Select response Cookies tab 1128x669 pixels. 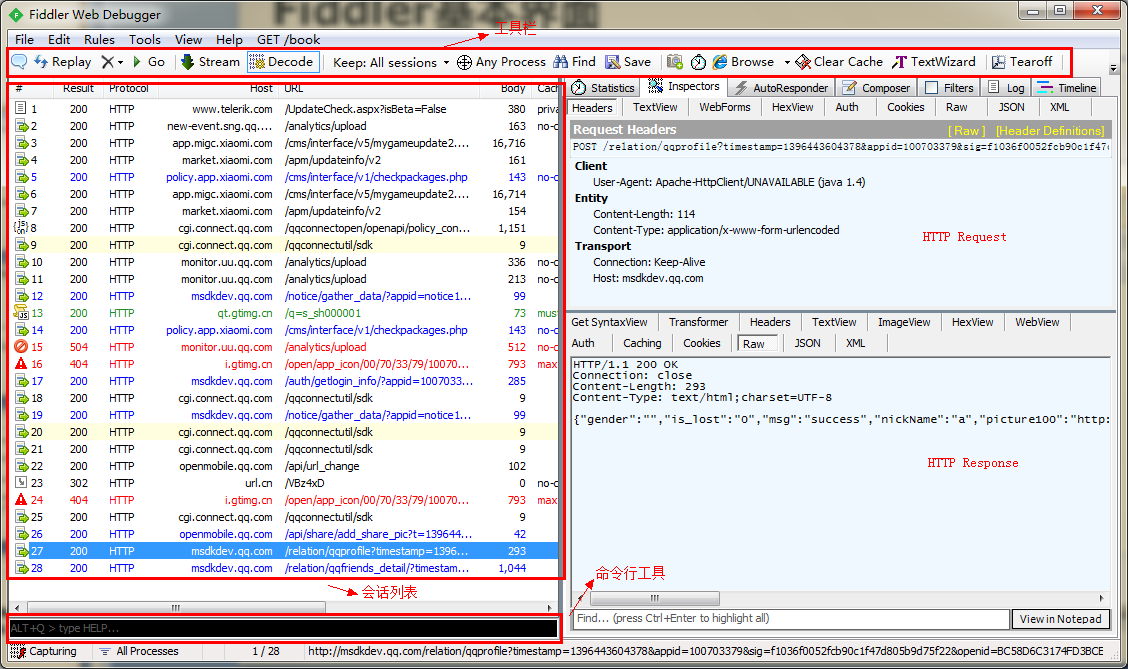pos(701,343)
